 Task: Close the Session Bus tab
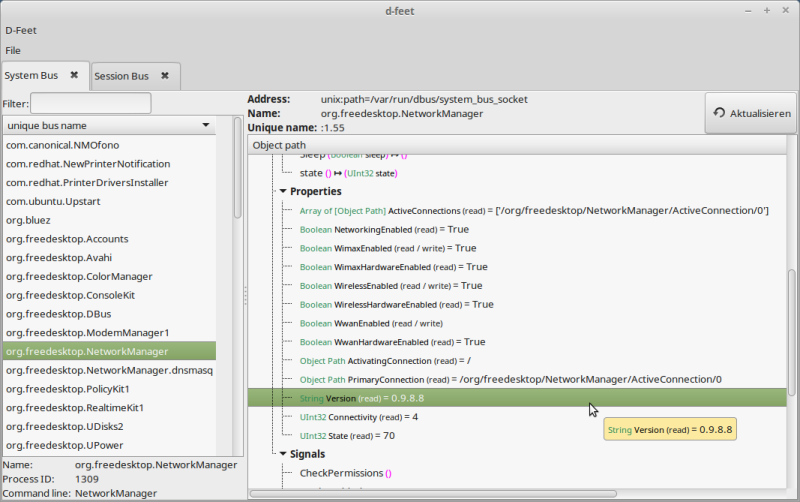tap(165, 75)
